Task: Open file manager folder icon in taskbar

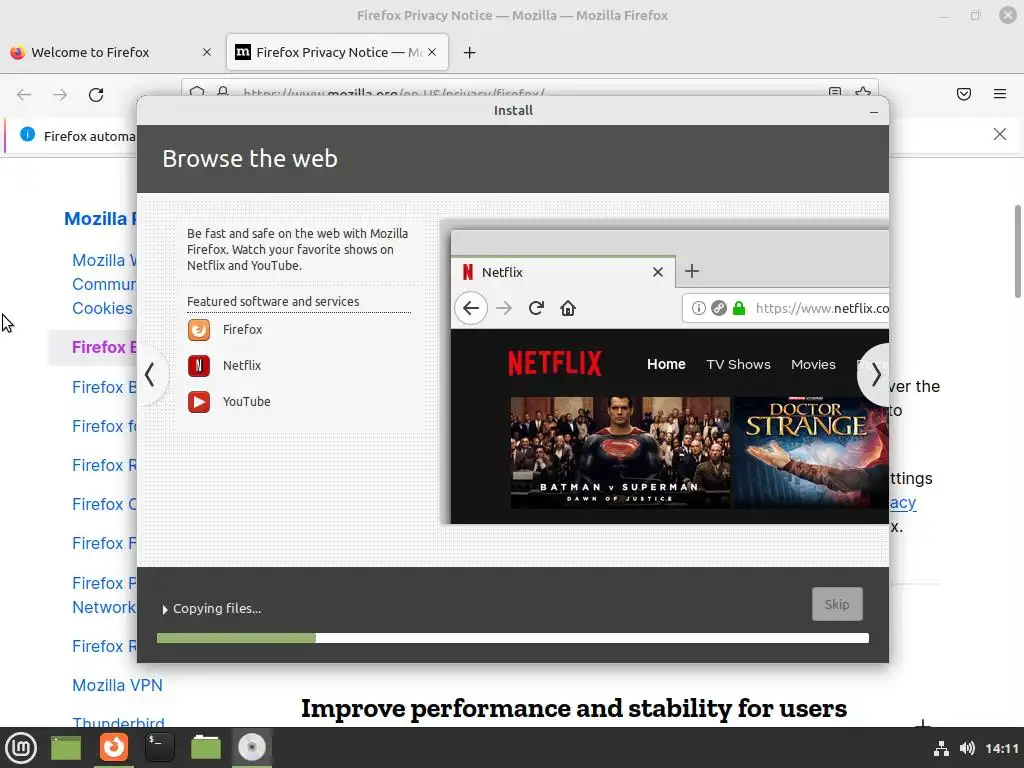Action: (206, 748)
